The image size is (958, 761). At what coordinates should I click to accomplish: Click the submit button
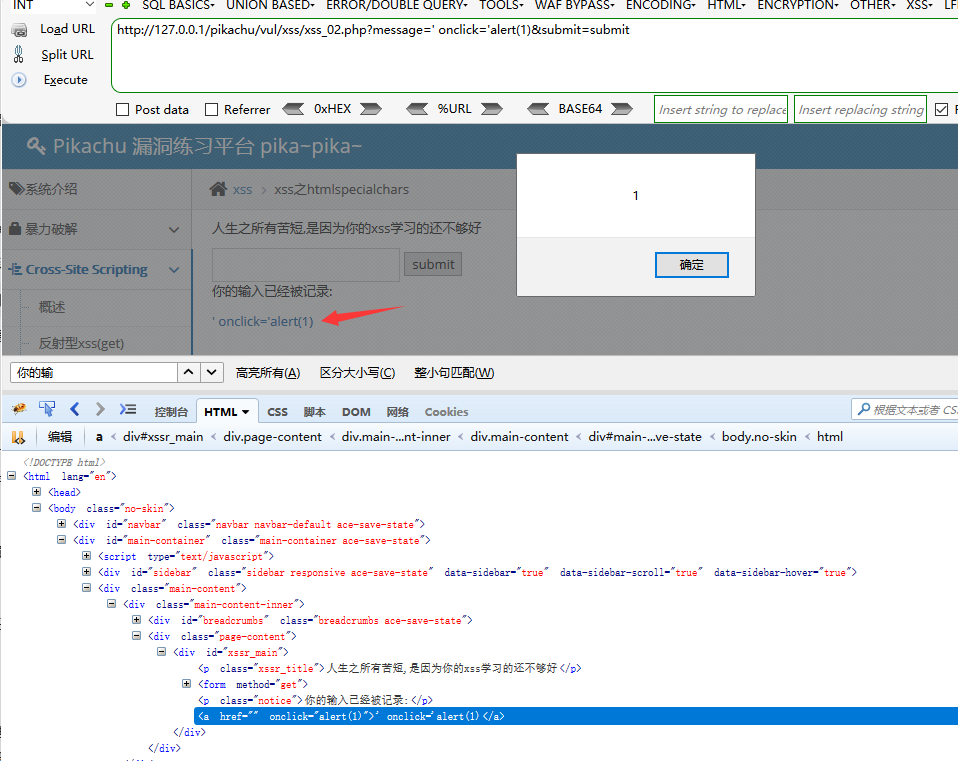coord(433,264)
